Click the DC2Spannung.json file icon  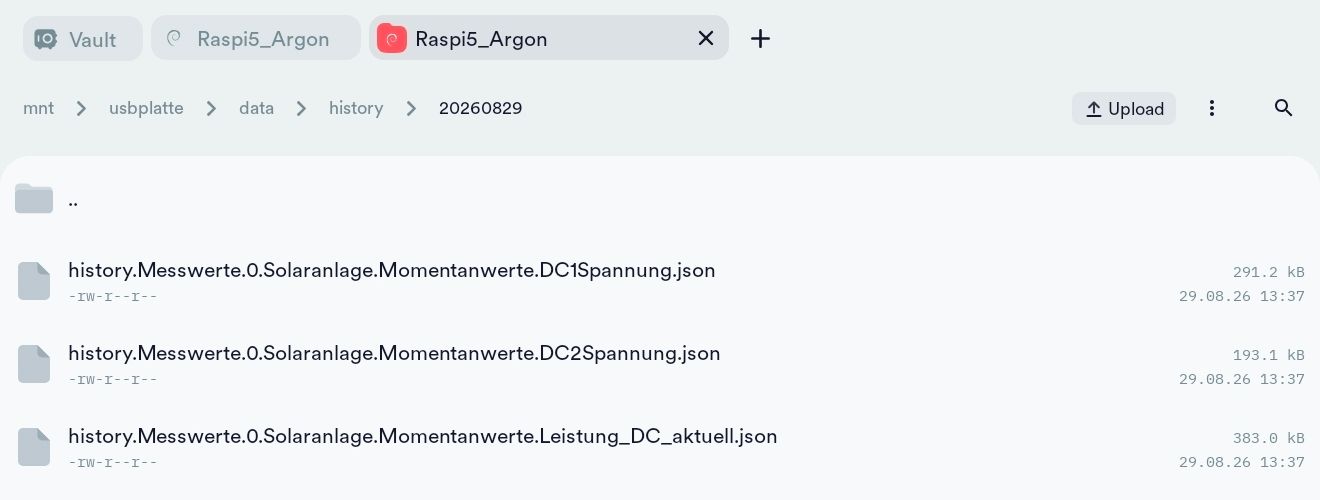[x=34, y=364]
